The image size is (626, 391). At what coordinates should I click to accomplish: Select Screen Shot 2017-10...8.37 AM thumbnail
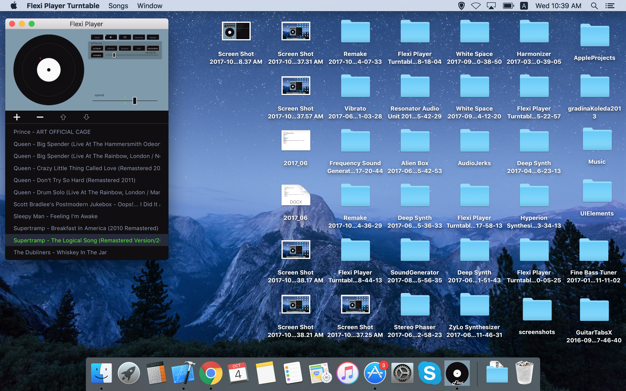236,31
